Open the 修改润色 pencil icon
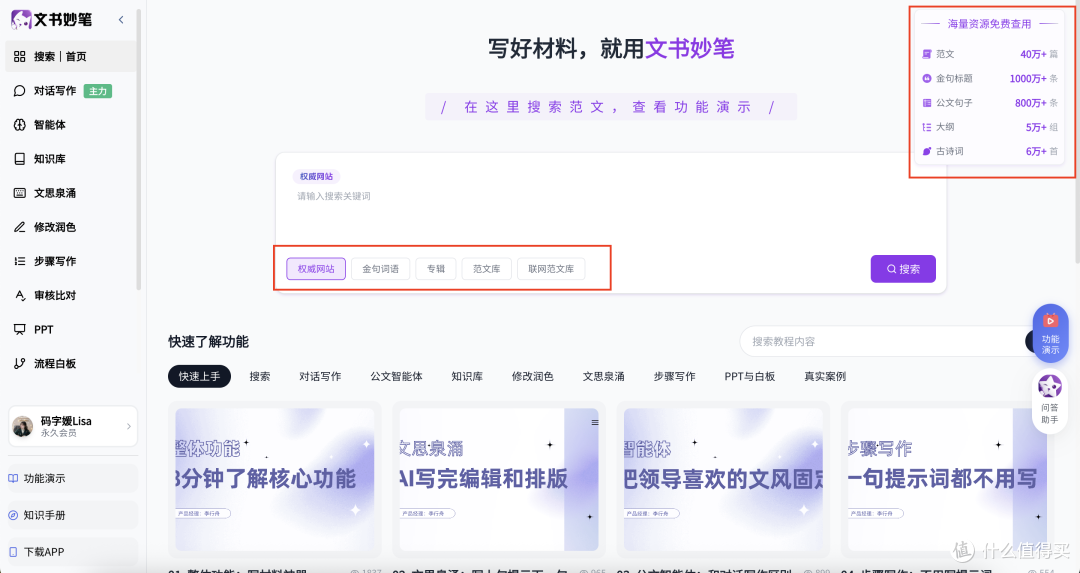Viewport: 1080px width, 573px height. pyautogui.click(x=19, y=227)
